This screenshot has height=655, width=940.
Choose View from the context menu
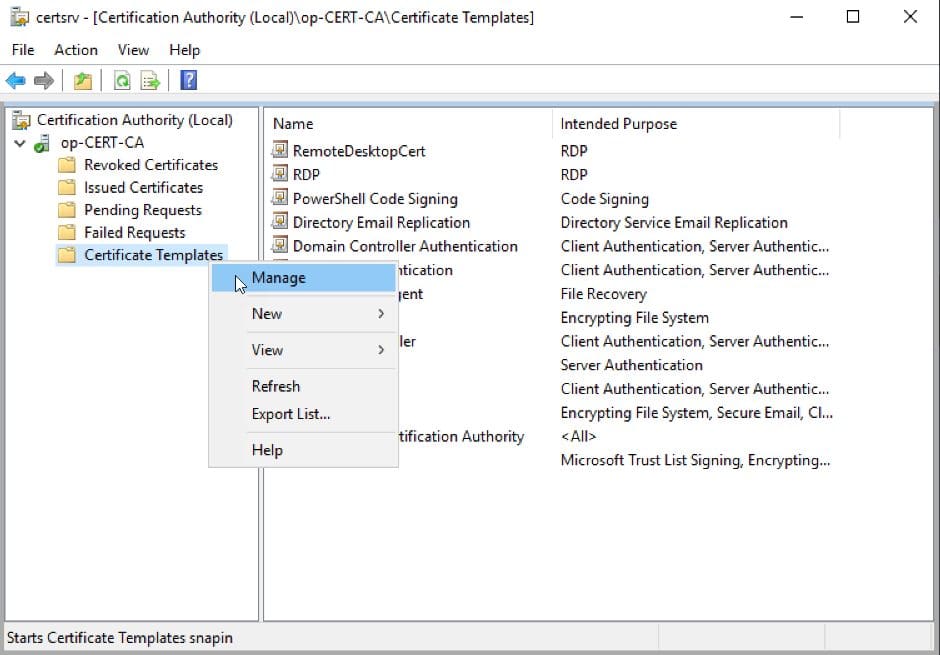coord(304,349)
